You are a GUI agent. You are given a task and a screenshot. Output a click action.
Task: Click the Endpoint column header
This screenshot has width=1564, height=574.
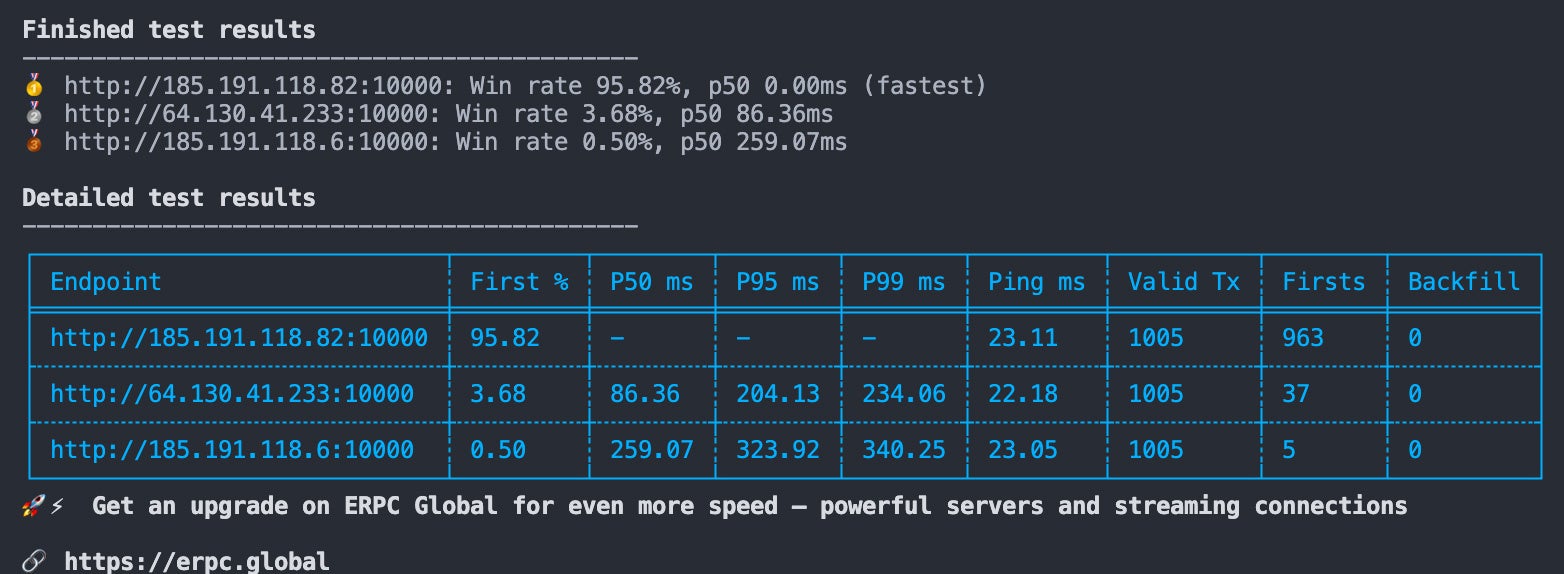click(106, 282)
